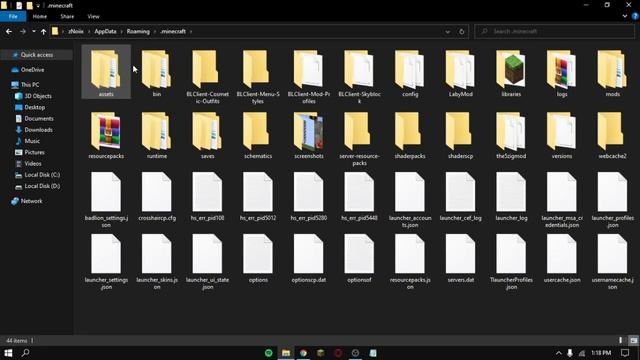This screenshot has height=360, width=640.
Task: Select the the5zigmod folder
Action: [x=511, y=135]
